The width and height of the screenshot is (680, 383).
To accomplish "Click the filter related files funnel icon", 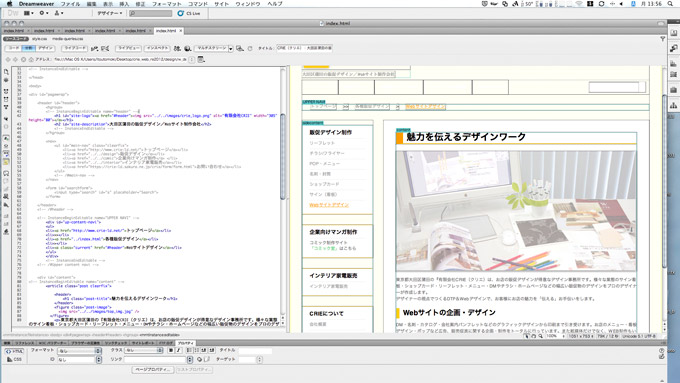I will (x=663, y=39).
